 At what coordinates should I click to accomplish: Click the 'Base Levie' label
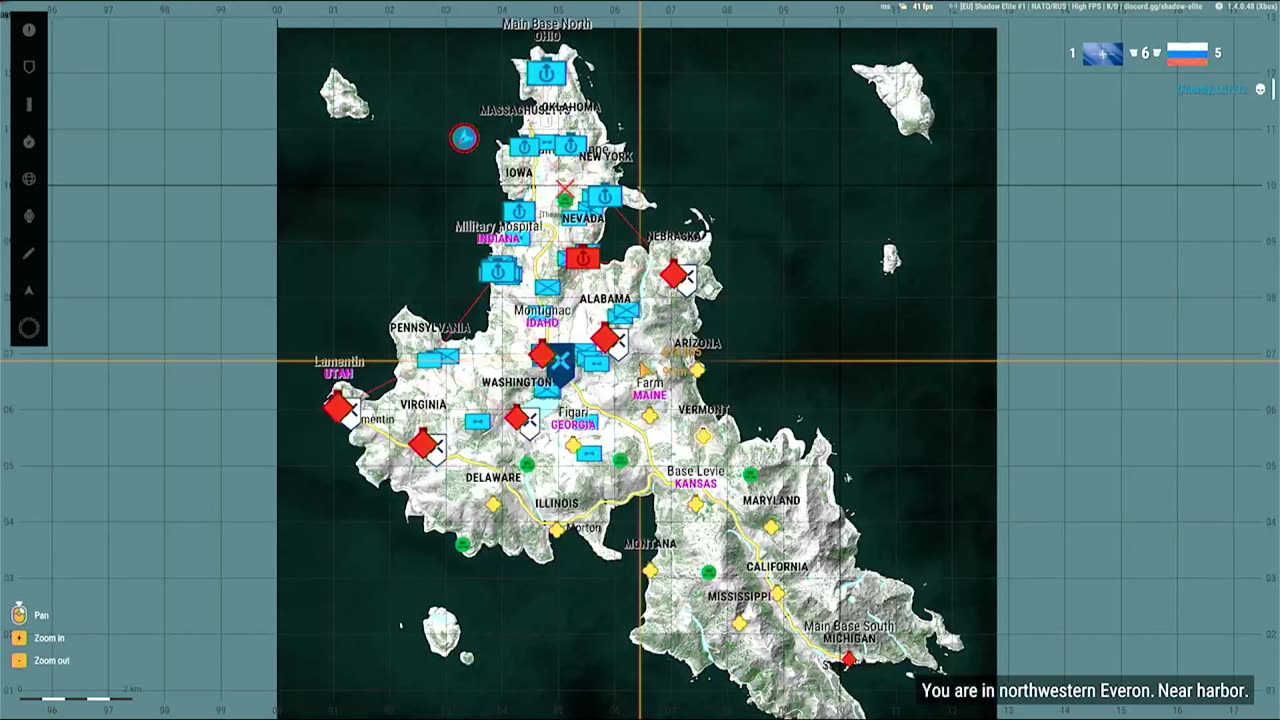click(x=696, y=471)
